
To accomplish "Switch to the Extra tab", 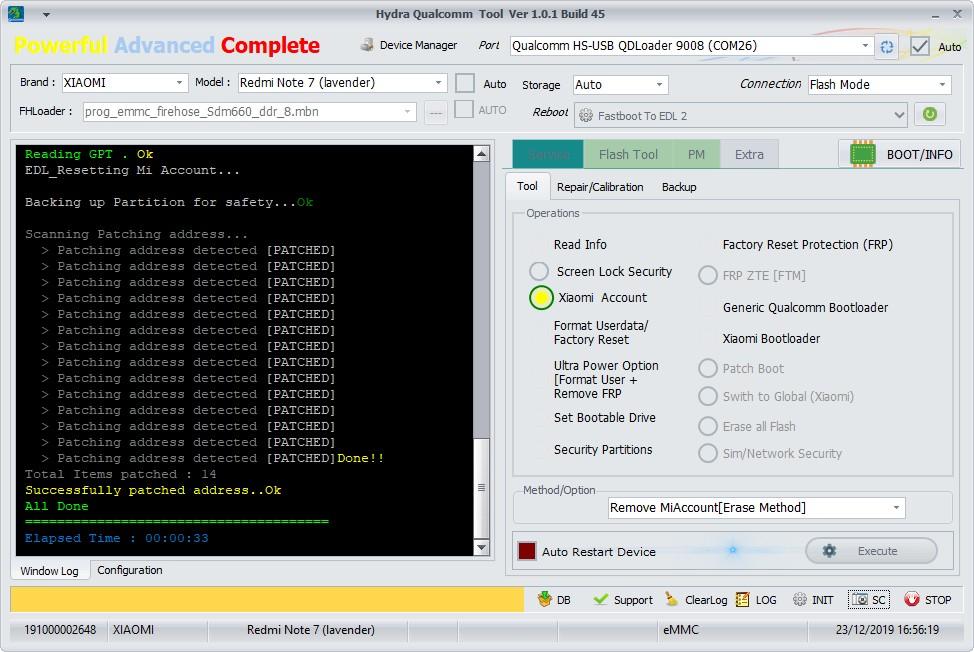I will click(x=749, y=155).
